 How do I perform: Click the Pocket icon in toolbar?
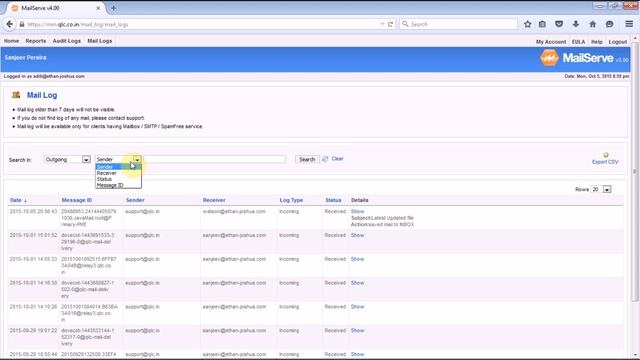point(559,24)
